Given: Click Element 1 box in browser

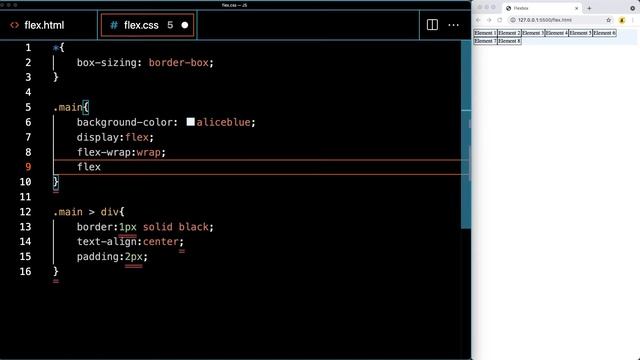Looking at the screenshot, I should [485, 33].
